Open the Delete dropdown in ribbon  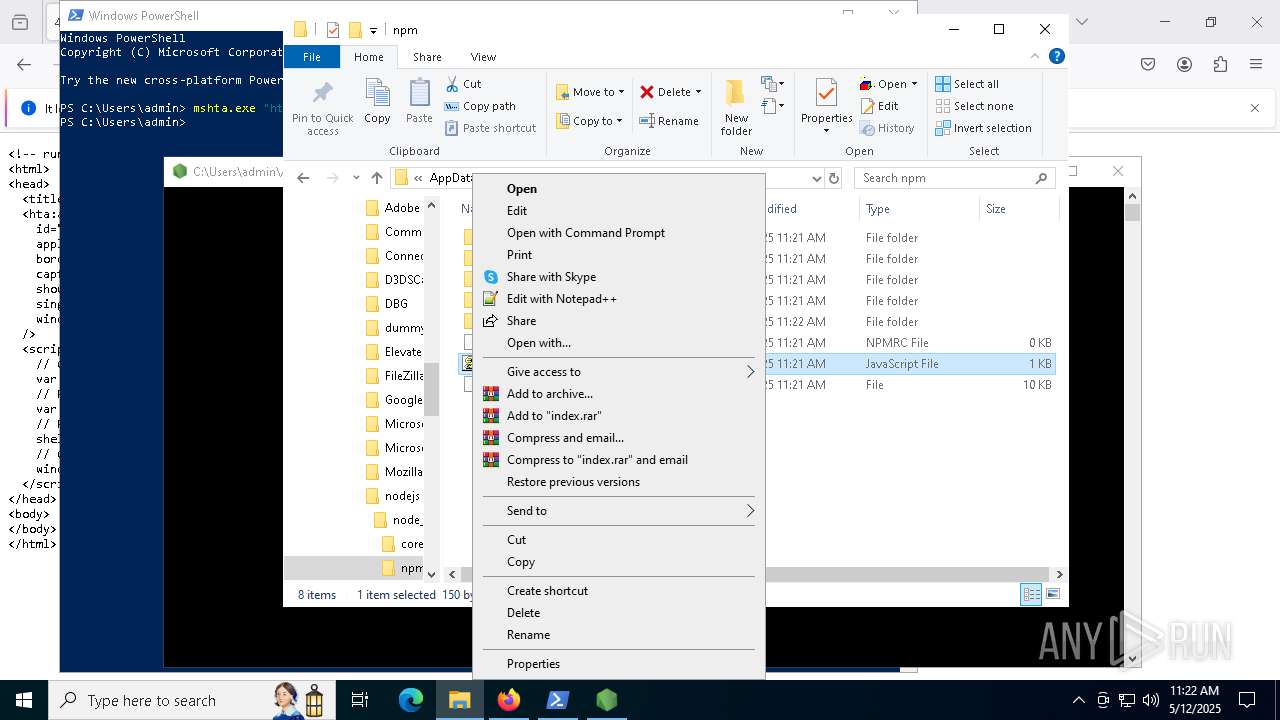(x=671, y=92)
